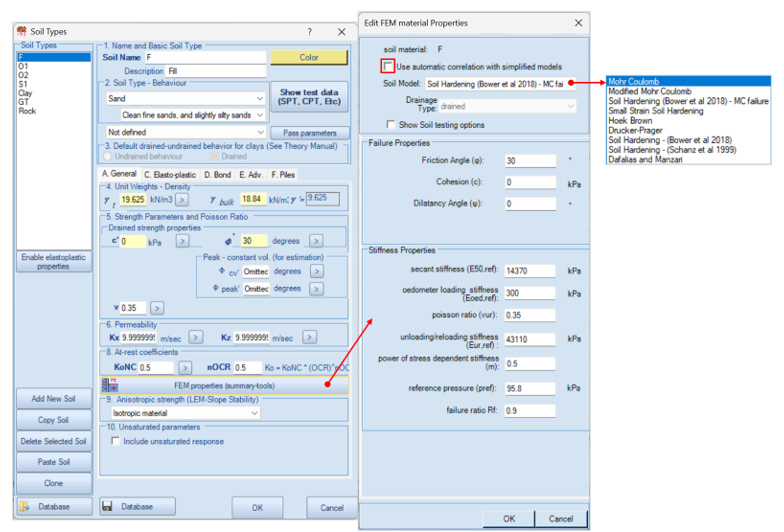The image size is (784, 532).
Task: Switch to A. General tab
Action: pos(119,174)
